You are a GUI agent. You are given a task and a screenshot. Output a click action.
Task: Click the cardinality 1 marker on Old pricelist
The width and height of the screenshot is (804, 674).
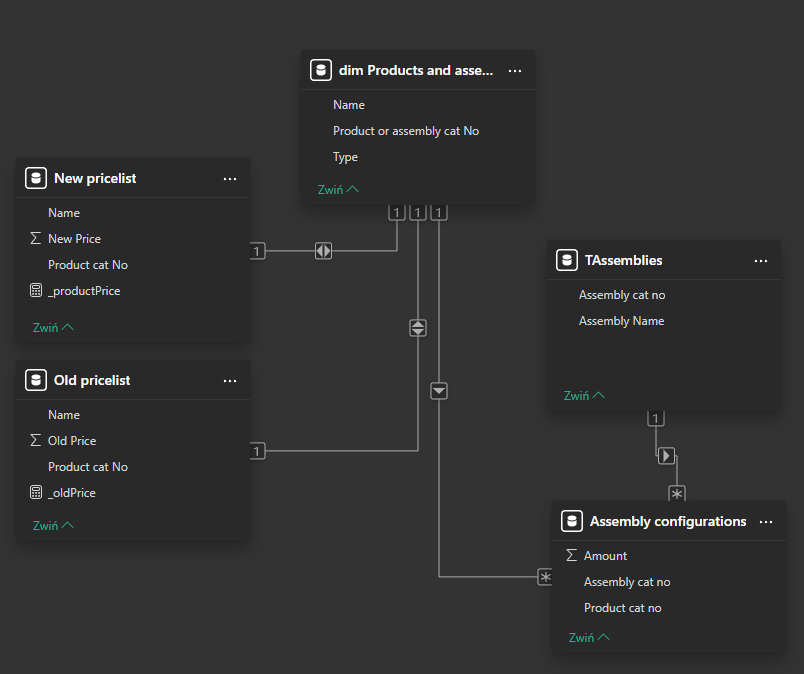[257, 451]
